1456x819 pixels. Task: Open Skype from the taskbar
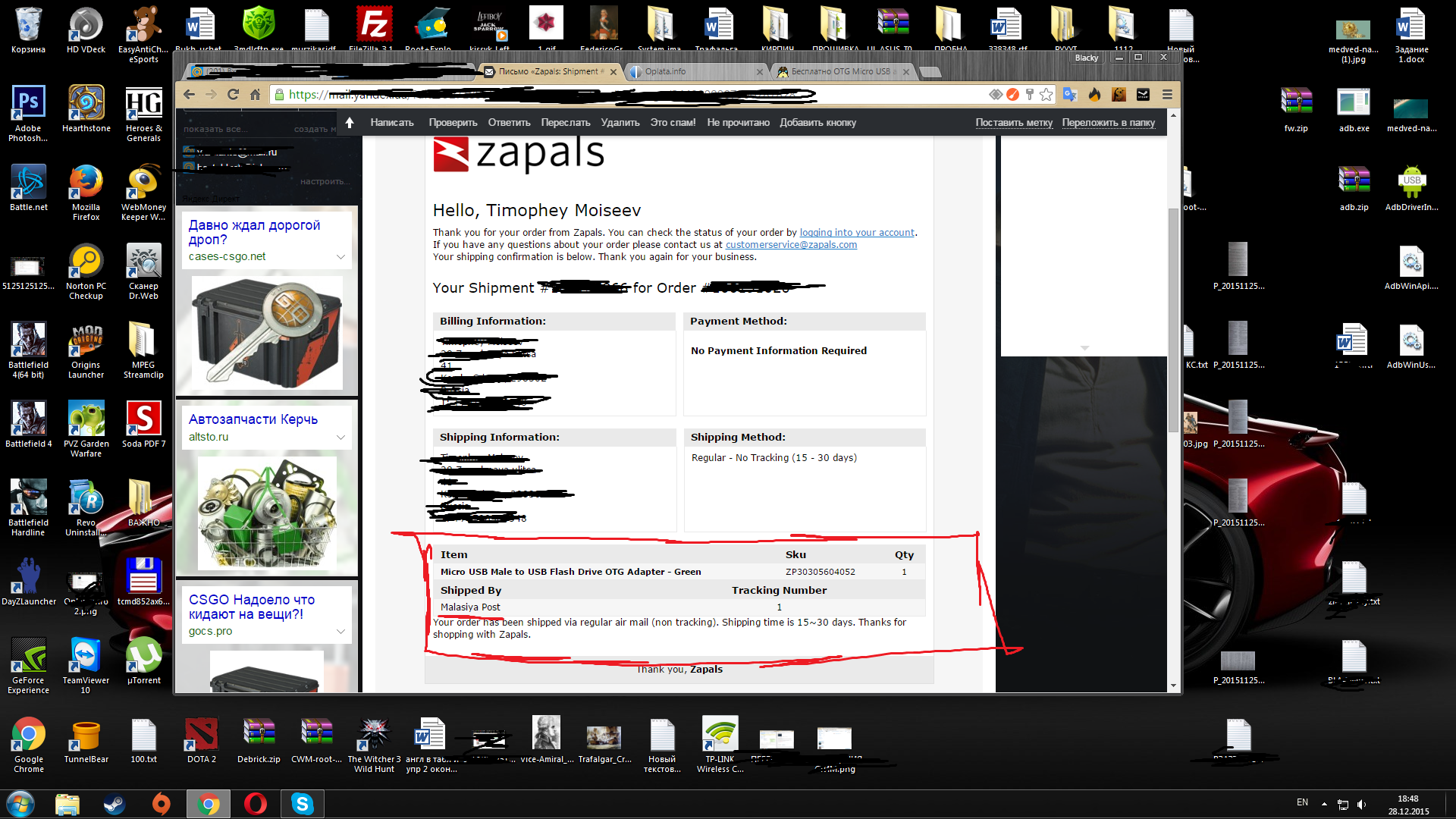[303, 804]
